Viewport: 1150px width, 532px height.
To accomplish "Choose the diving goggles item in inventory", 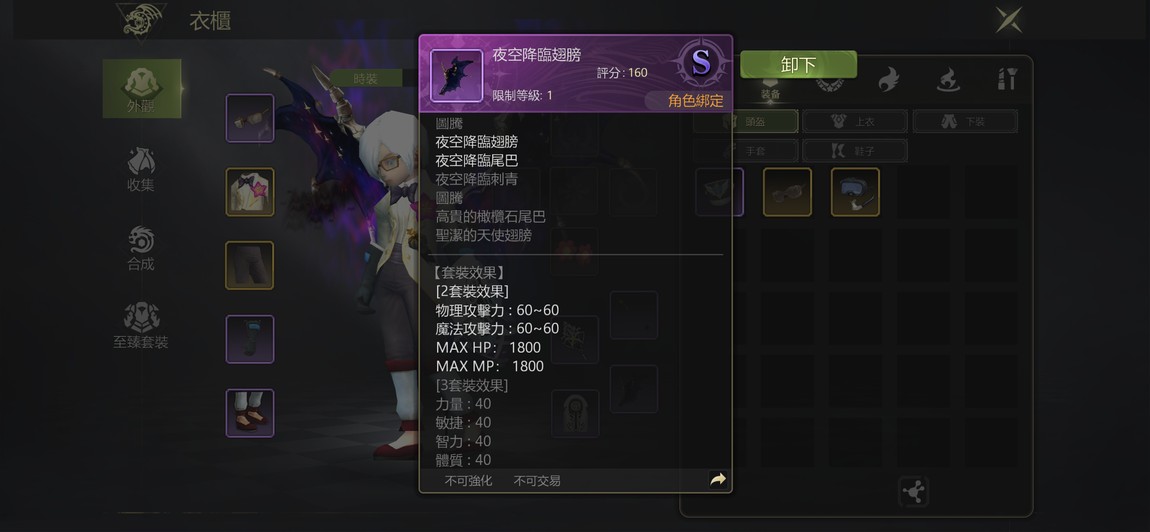I will coord(855,192).
